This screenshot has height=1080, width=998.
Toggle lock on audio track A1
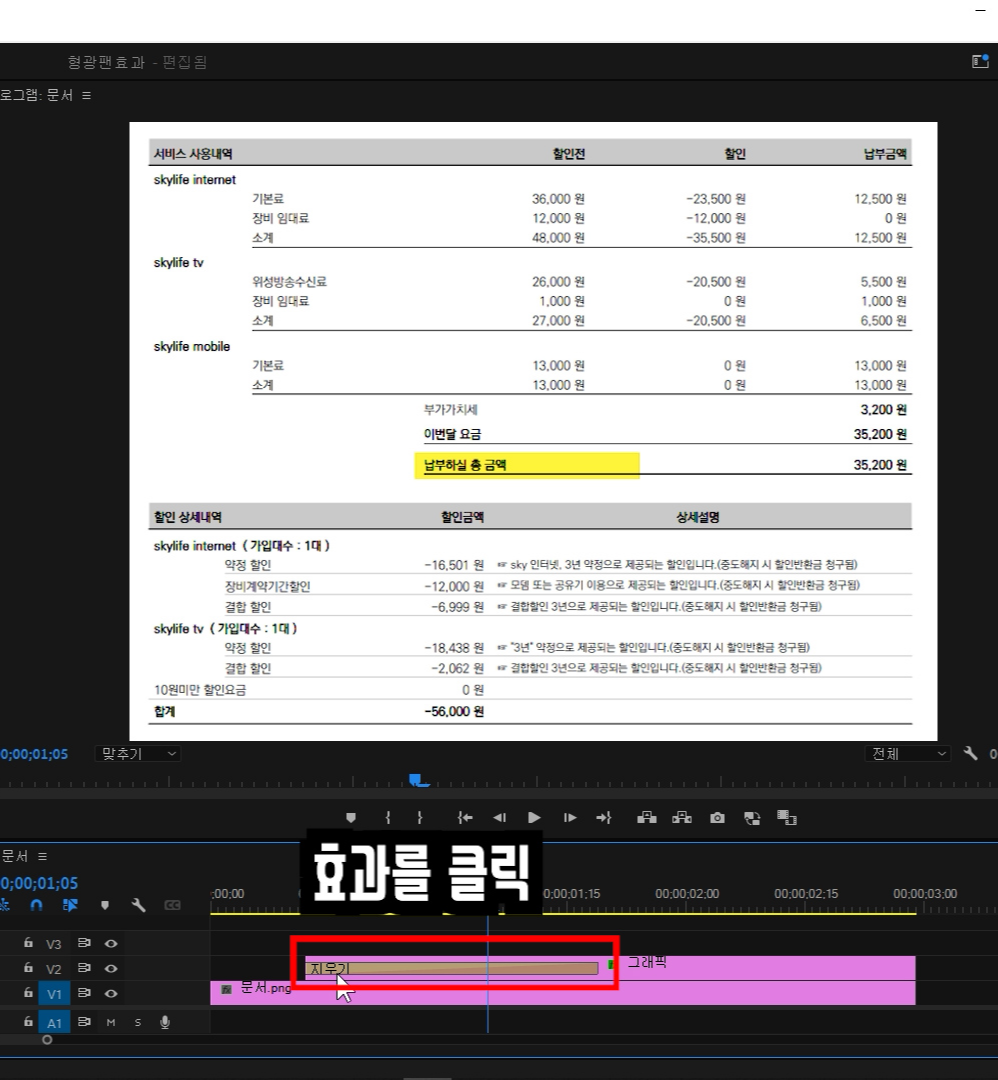click(28, 1021)
